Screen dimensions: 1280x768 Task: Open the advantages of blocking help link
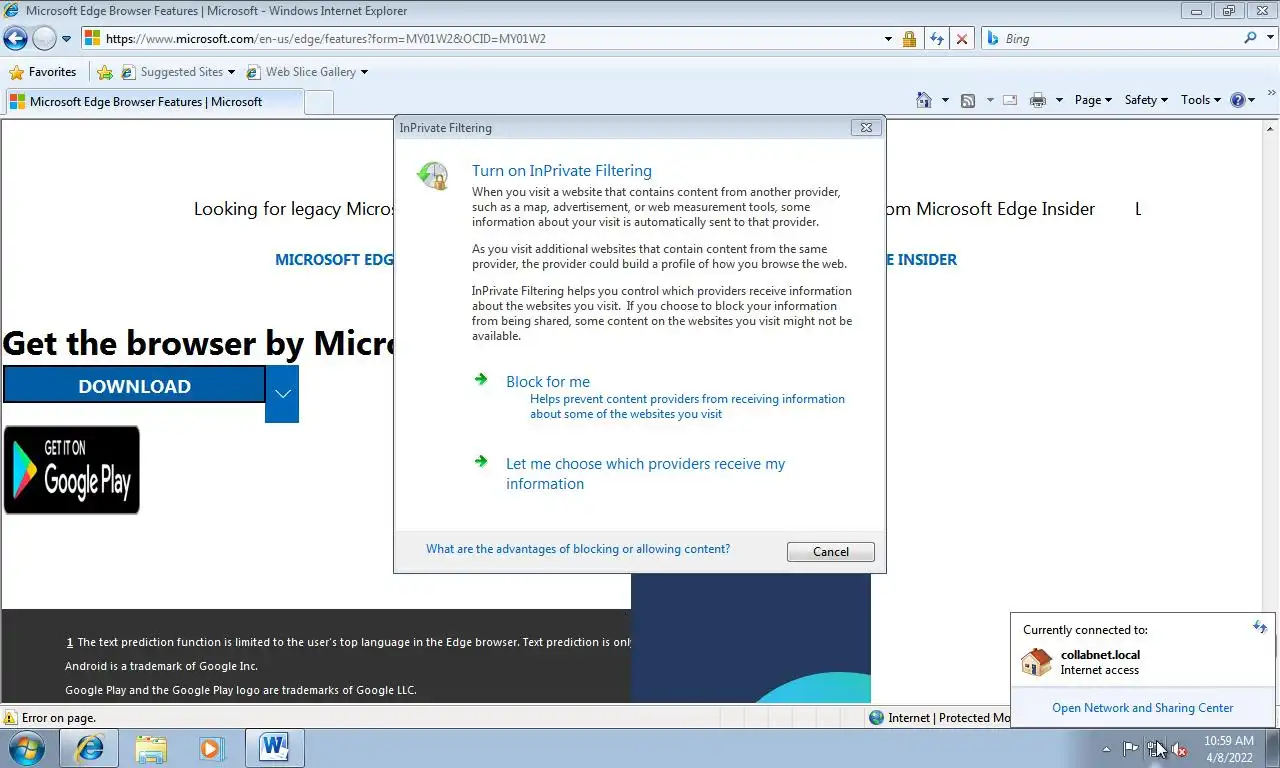pos(578,549)
